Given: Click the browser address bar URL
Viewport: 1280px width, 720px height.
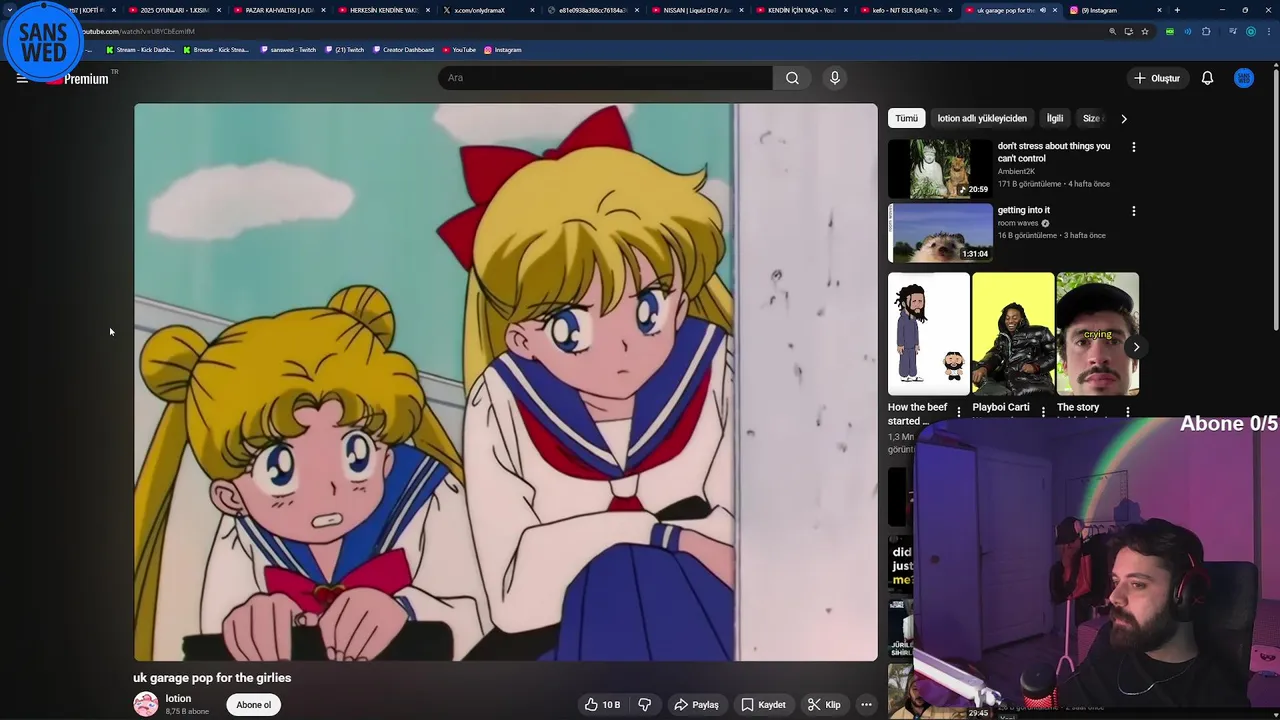Looking at the screenshot, I should click(x=138, y=32).
